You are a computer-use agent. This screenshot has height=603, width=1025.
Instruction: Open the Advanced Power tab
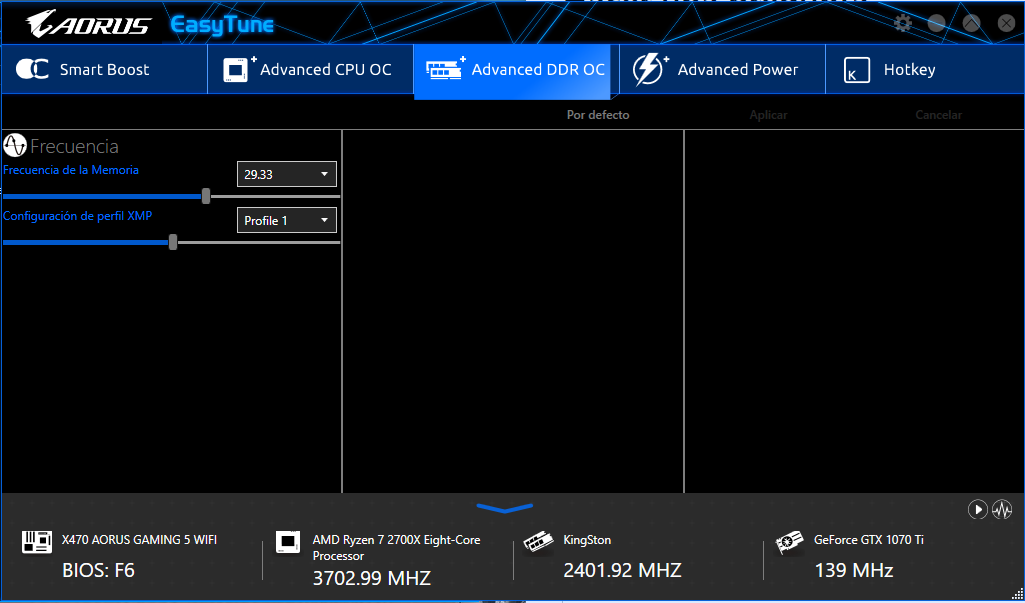coord(722,69)
